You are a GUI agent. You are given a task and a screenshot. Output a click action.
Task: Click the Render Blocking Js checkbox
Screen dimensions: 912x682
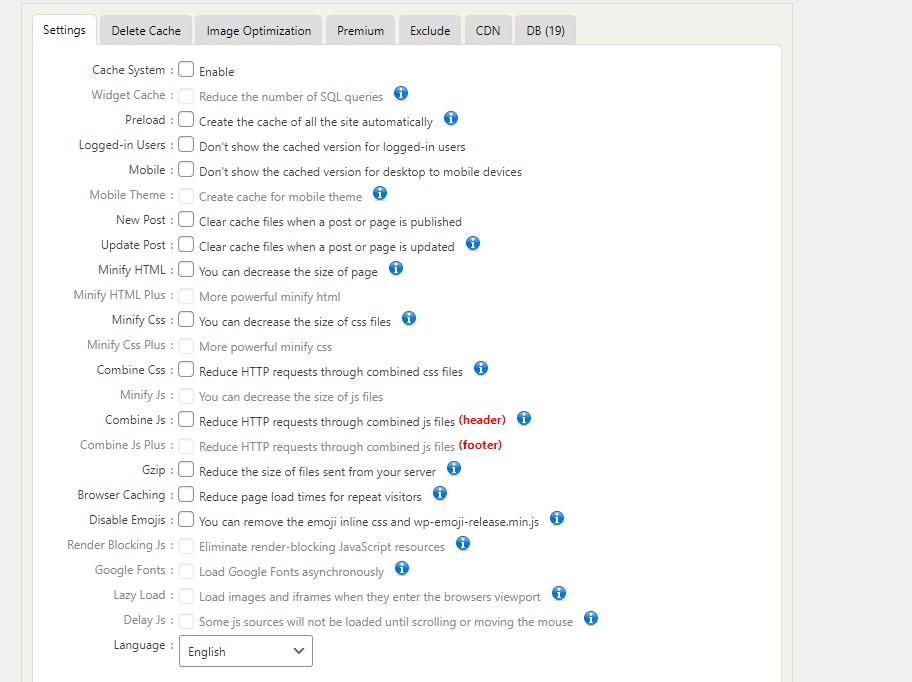click(x=186, y=545)
